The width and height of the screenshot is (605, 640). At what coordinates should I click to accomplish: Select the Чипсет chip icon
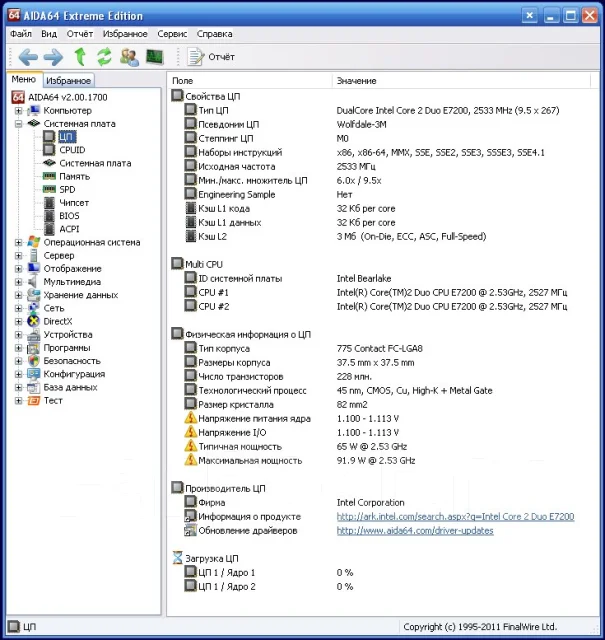49,202
